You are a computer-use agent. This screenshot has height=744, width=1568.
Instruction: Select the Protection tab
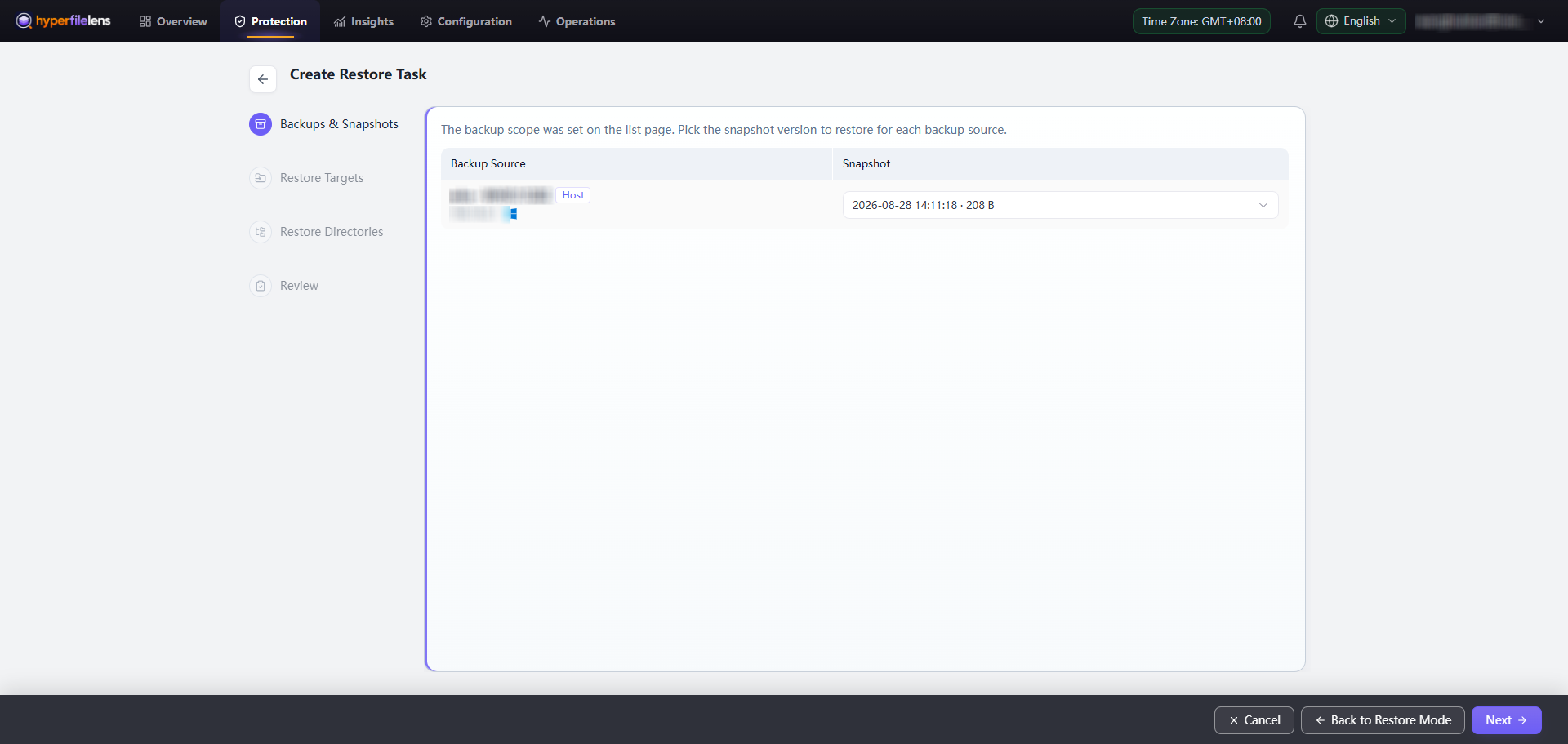click(x=270, y=21)
